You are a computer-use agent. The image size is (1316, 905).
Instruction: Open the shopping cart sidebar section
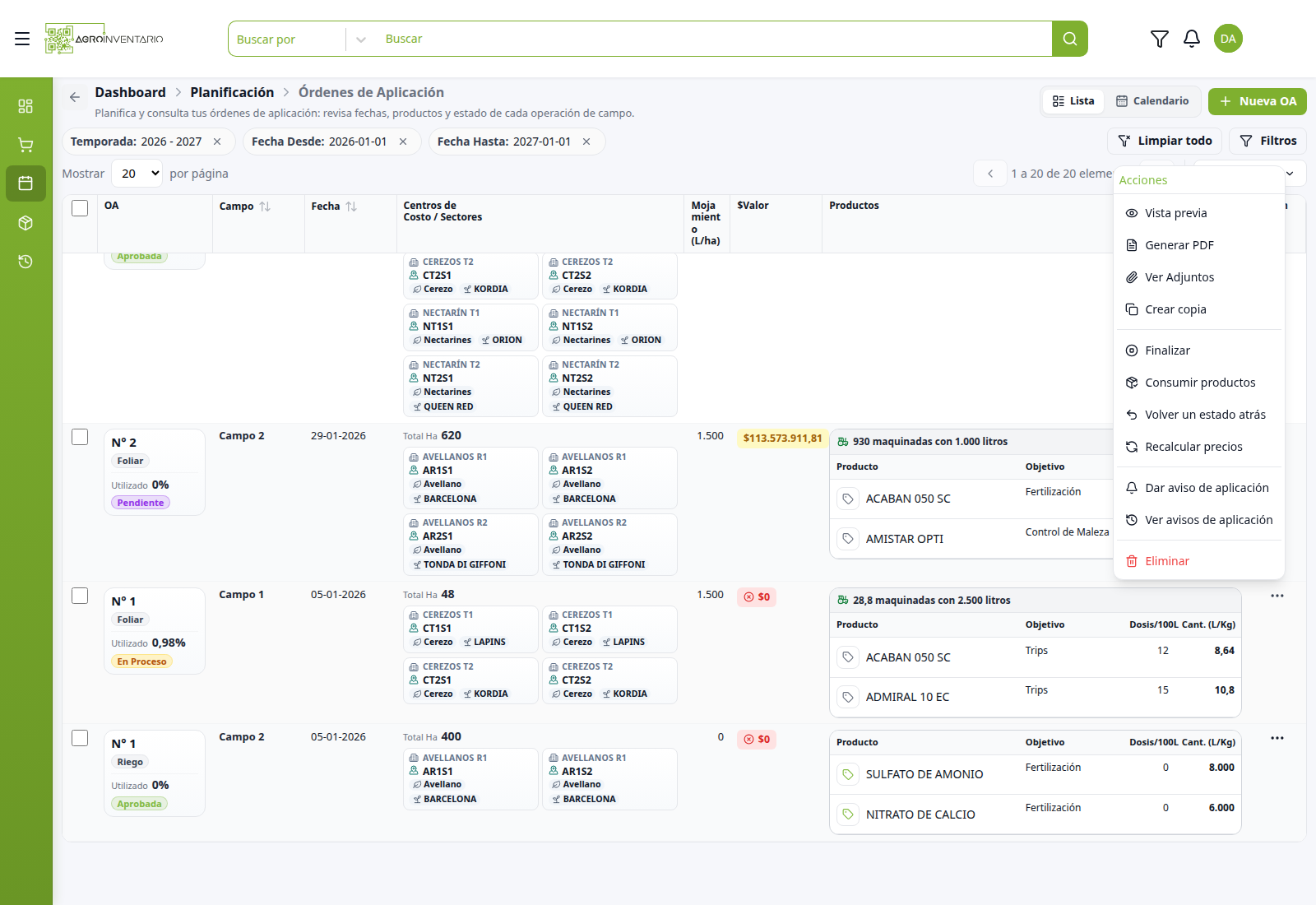pyautogui.click(x=25, y=145)
